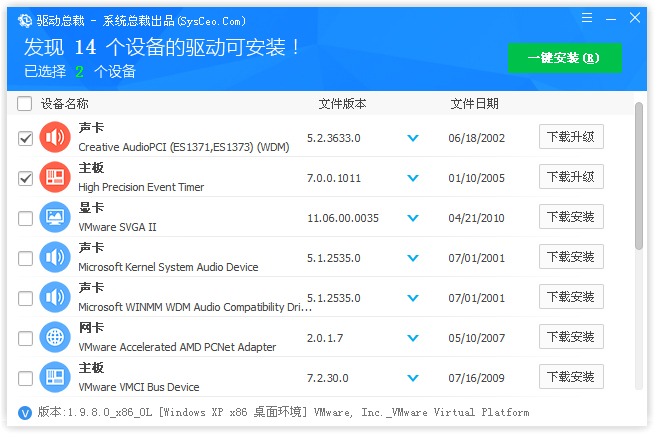Check the Microsoft WINMM WDM Audio checkbox
Viewport: 656px width, 434px height.
coord(26,298)
